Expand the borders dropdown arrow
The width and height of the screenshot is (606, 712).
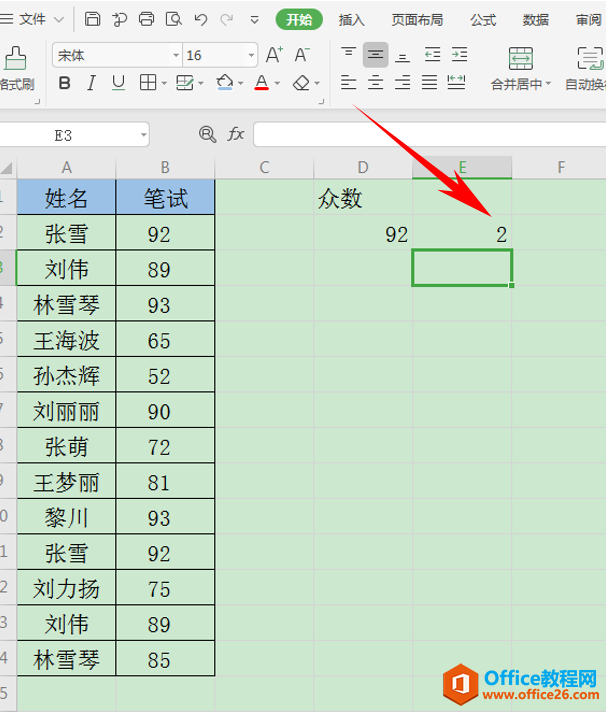pos(164,84)
